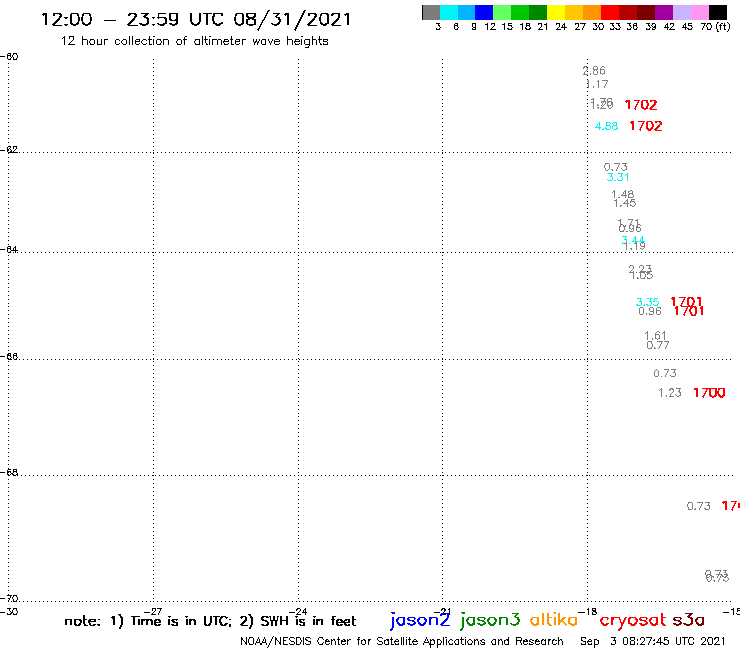The width and height of the screenshot is (740, 650).
Task: Click the green jason3 satellite label
Action: coord(490,621)
